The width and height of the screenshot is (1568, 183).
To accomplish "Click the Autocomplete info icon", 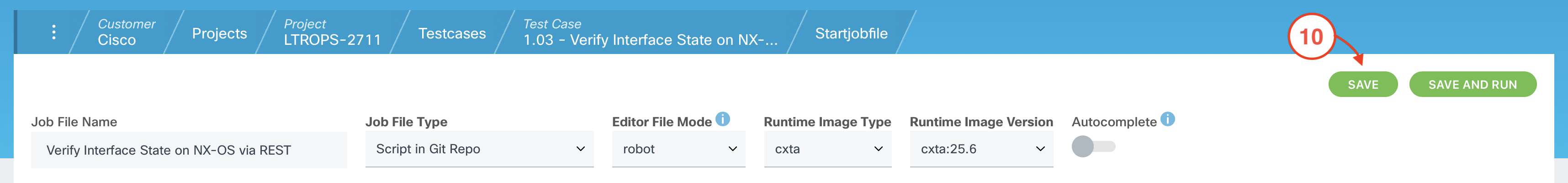I will pyautogui.click(x=1167, y=119).
